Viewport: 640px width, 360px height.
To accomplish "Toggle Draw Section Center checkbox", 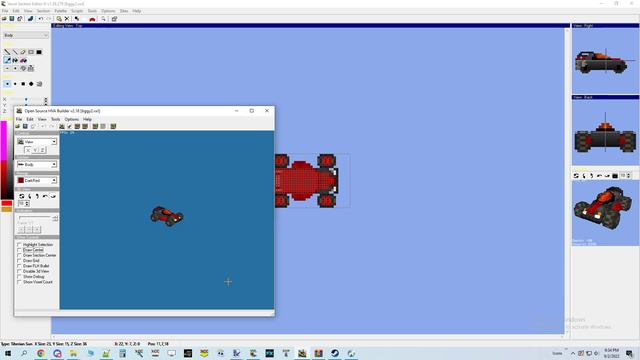I will pyautogui.click(x=19, y=255).
